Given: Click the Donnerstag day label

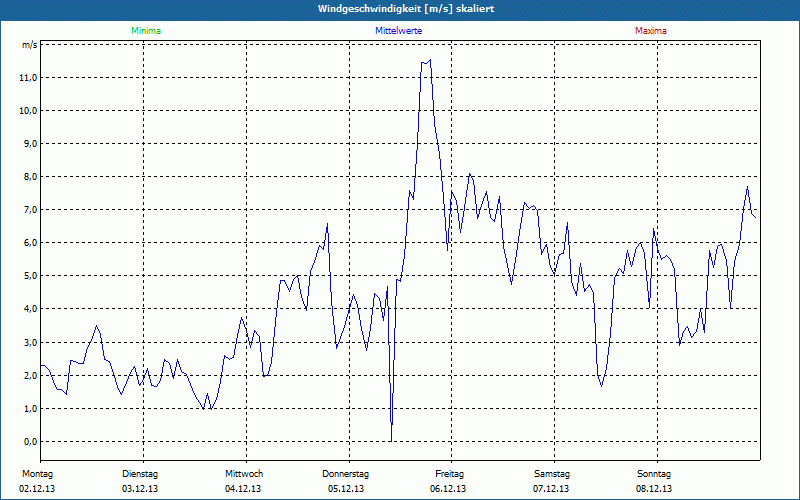Looking at the screenshot, I should click(345, 474).
